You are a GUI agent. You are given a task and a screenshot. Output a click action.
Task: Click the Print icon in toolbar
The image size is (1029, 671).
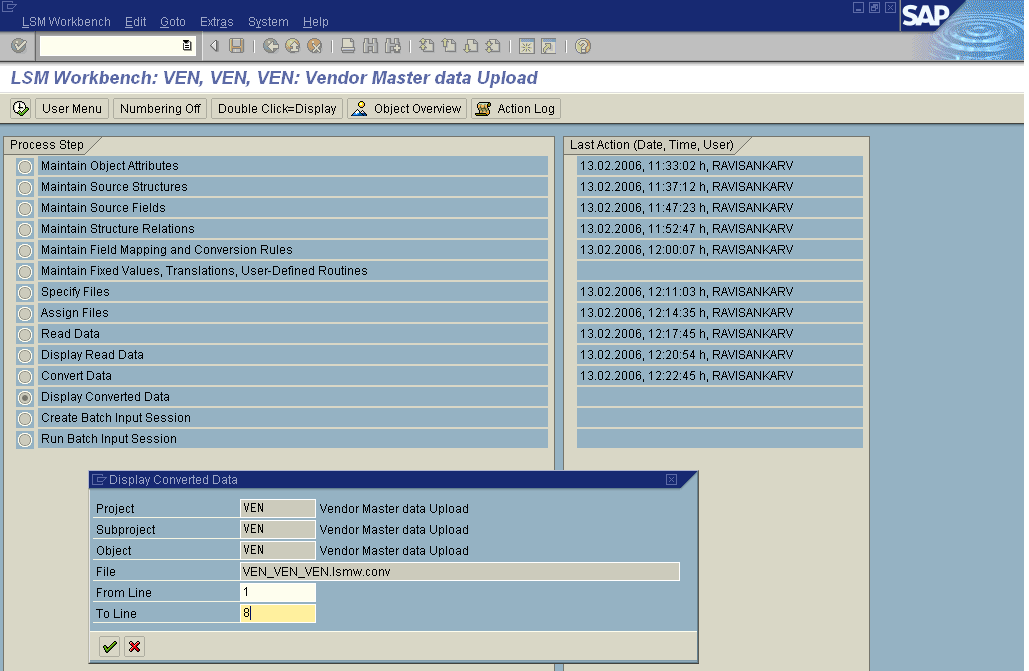(x=348, y=46)
